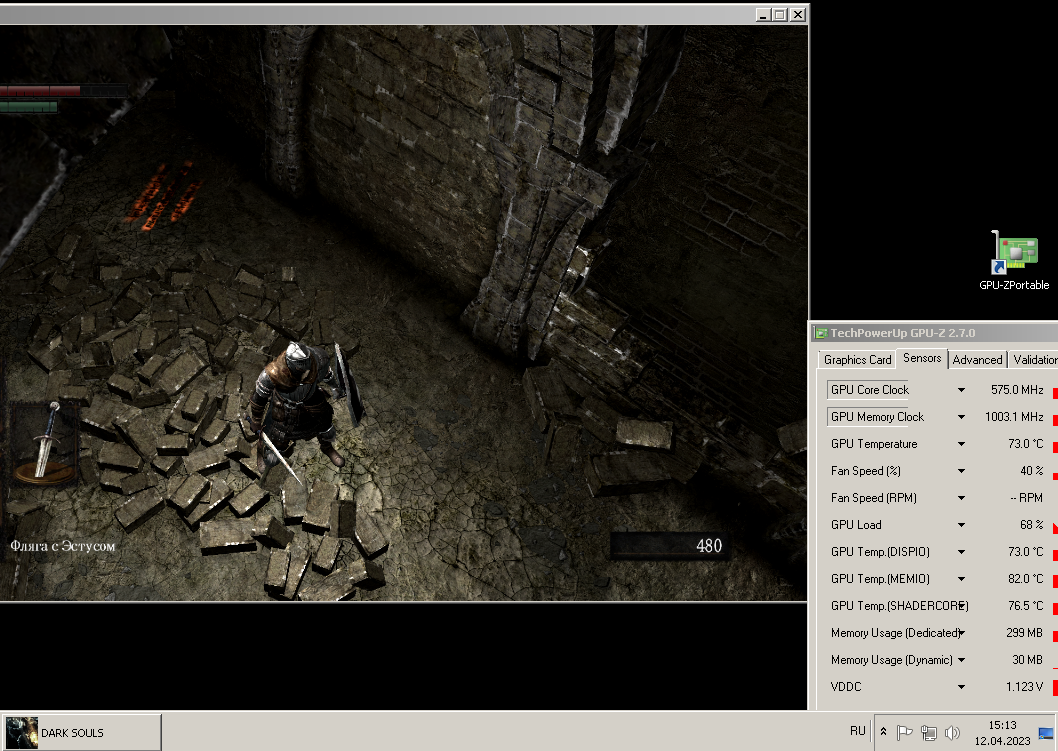The height and width of the screenshot is (751, 1058).
Task: Open Fan Speed (RPM) sensor dropdown
Action: click(961, 498)
